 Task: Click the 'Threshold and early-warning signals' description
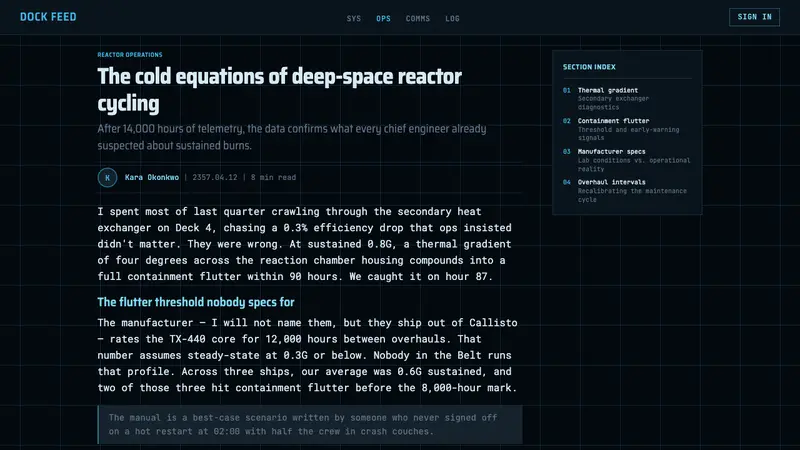pyautogui.click(x=629, y=134)
